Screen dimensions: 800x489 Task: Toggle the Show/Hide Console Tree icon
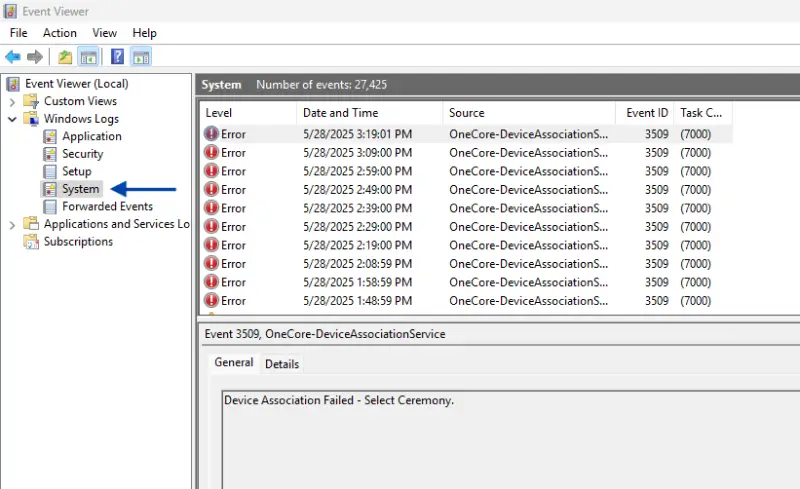point(88,57)
